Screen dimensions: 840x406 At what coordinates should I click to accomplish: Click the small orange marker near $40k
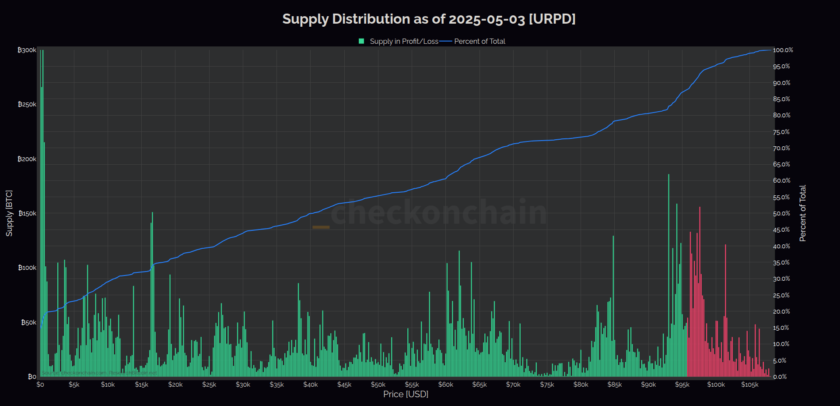coord(321,228)
